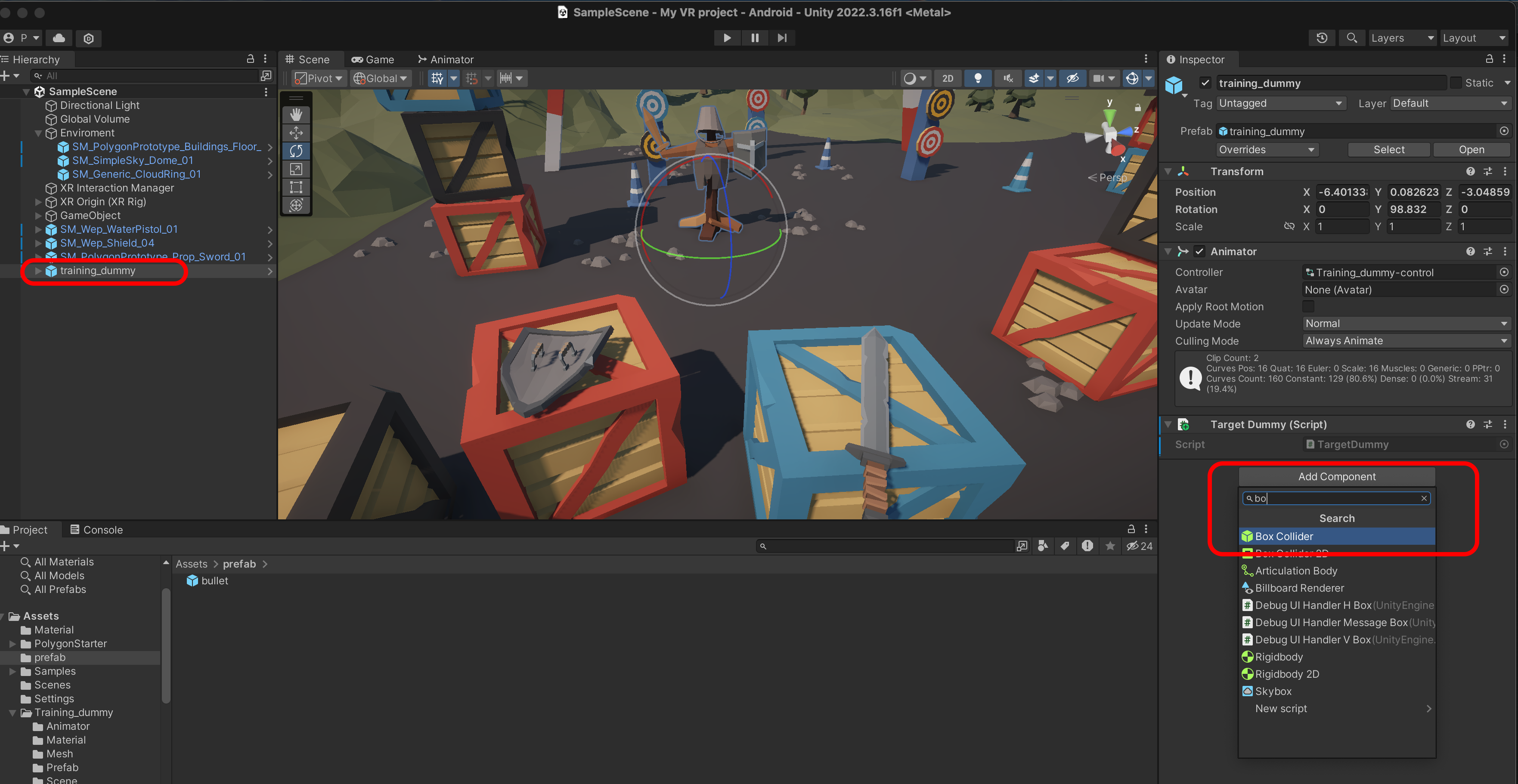Switch to the Game tab
This screenshot has width=1518, height=784.
pyautogui.click(x=373, y=59)
